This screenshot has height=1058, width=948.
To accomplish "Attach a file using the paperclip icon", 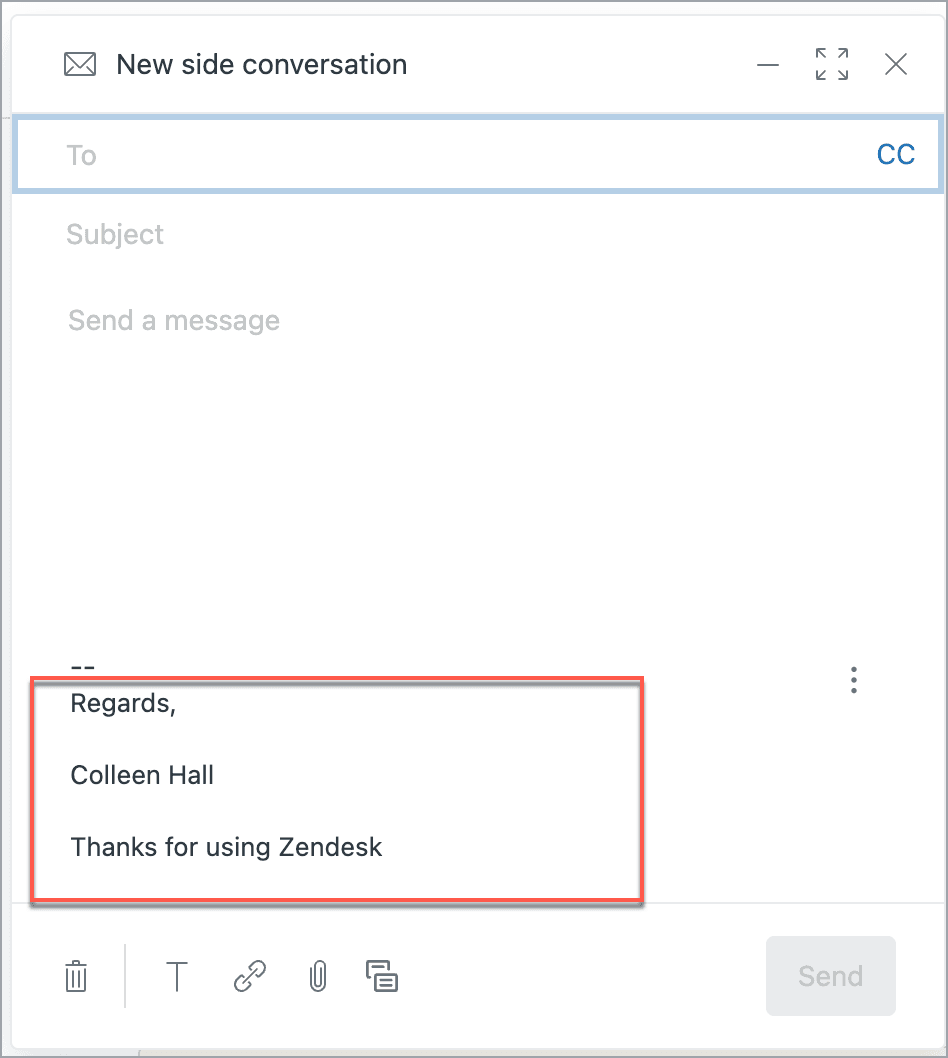I will point(317,977).
